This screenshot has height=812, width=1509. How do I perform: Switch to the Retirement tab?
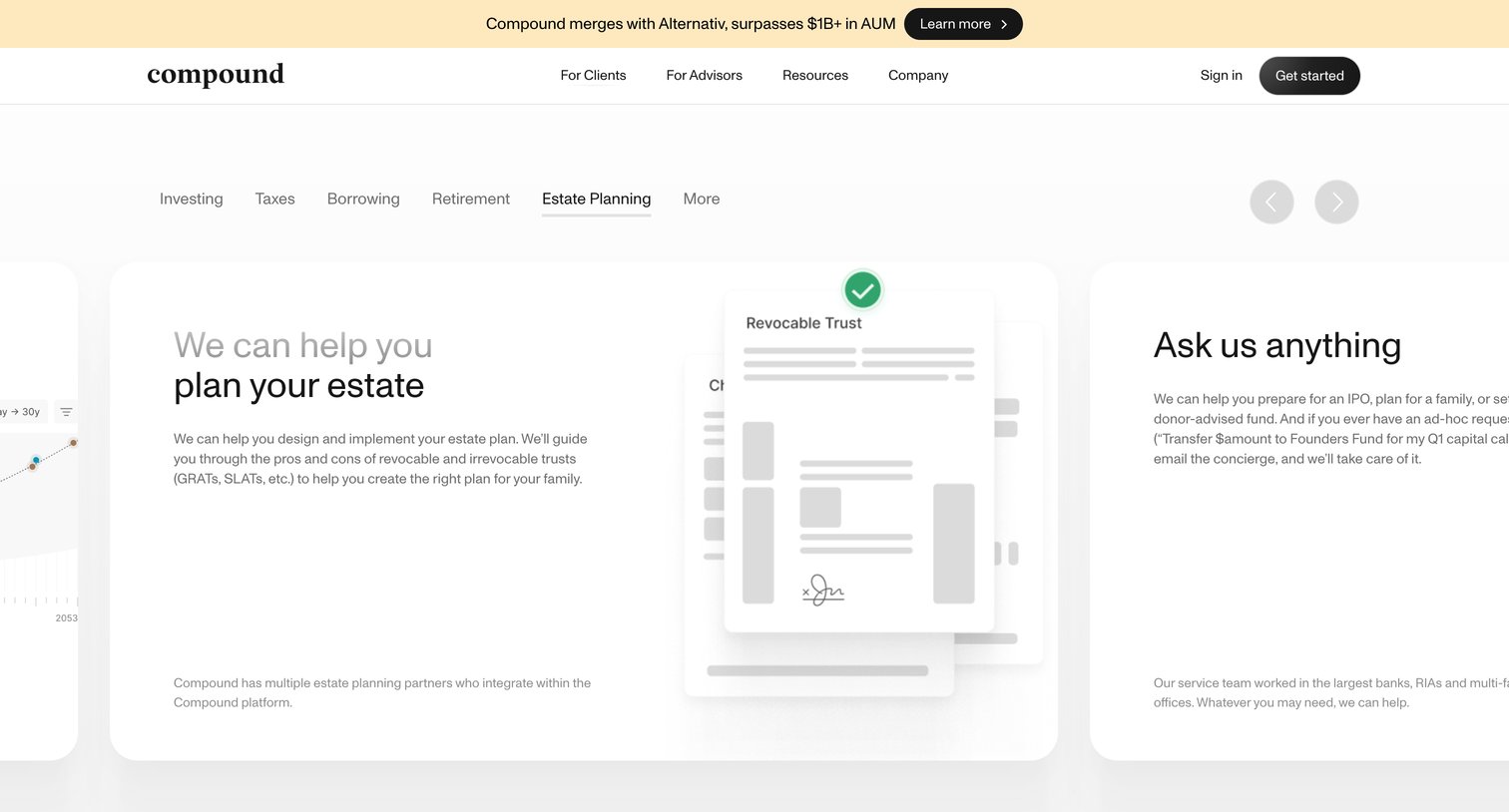471,199
